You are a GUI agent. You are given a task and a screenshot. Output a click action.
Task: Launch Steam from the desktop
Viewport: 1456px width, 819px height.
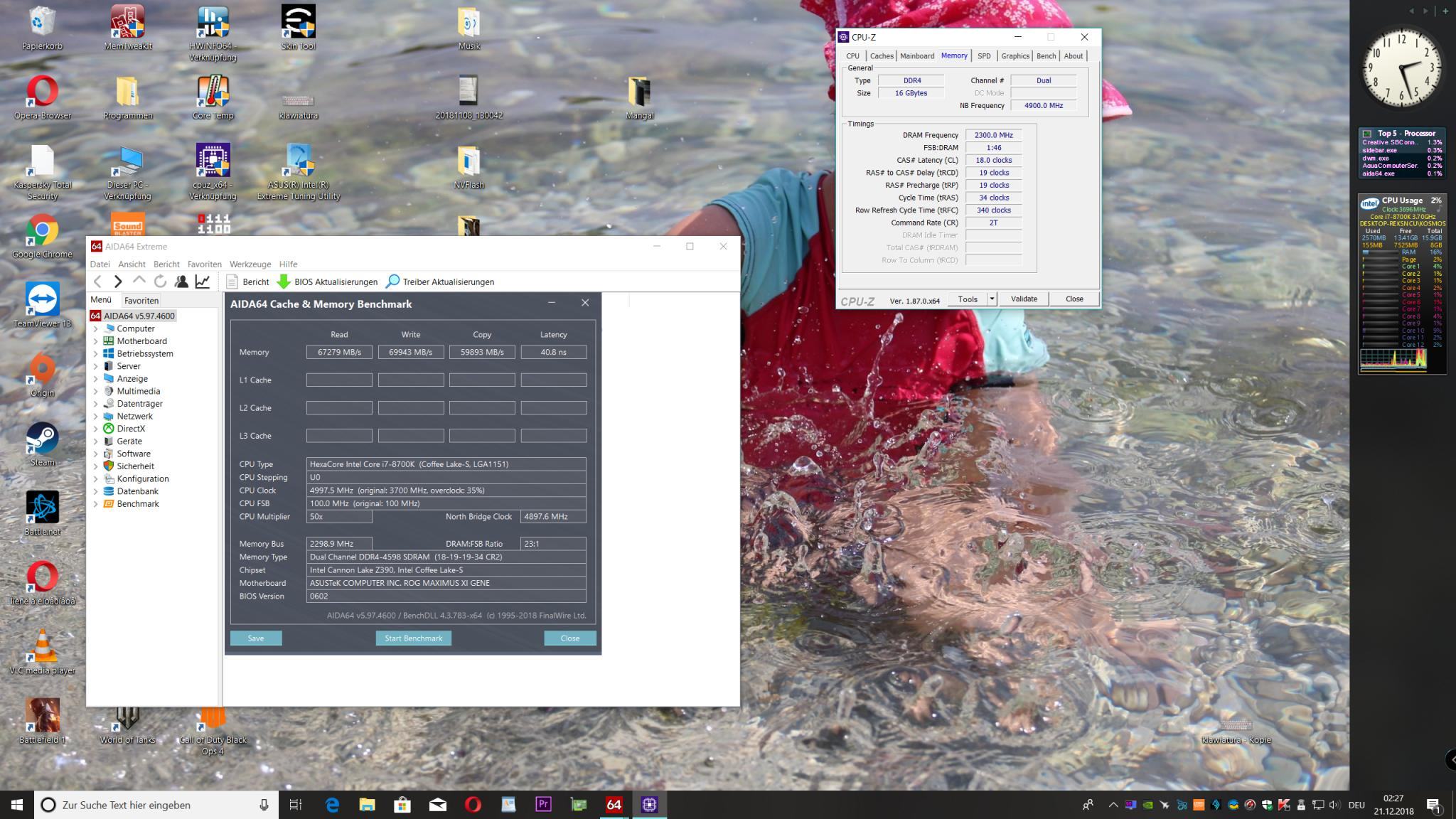(43, 445)
